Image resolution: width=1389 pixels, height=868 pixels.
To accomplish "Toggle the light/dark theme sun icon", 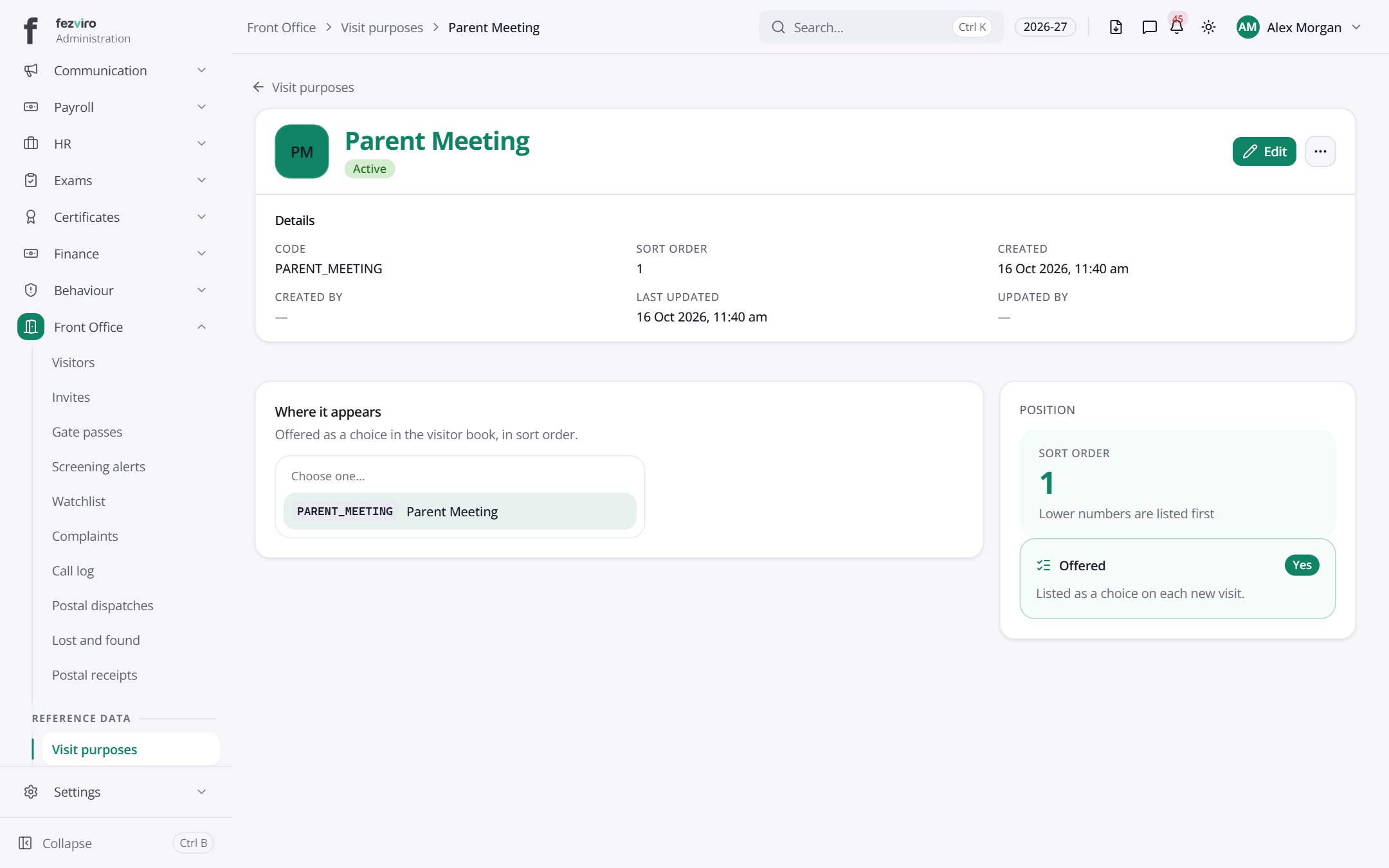I will click(1209, 27).
